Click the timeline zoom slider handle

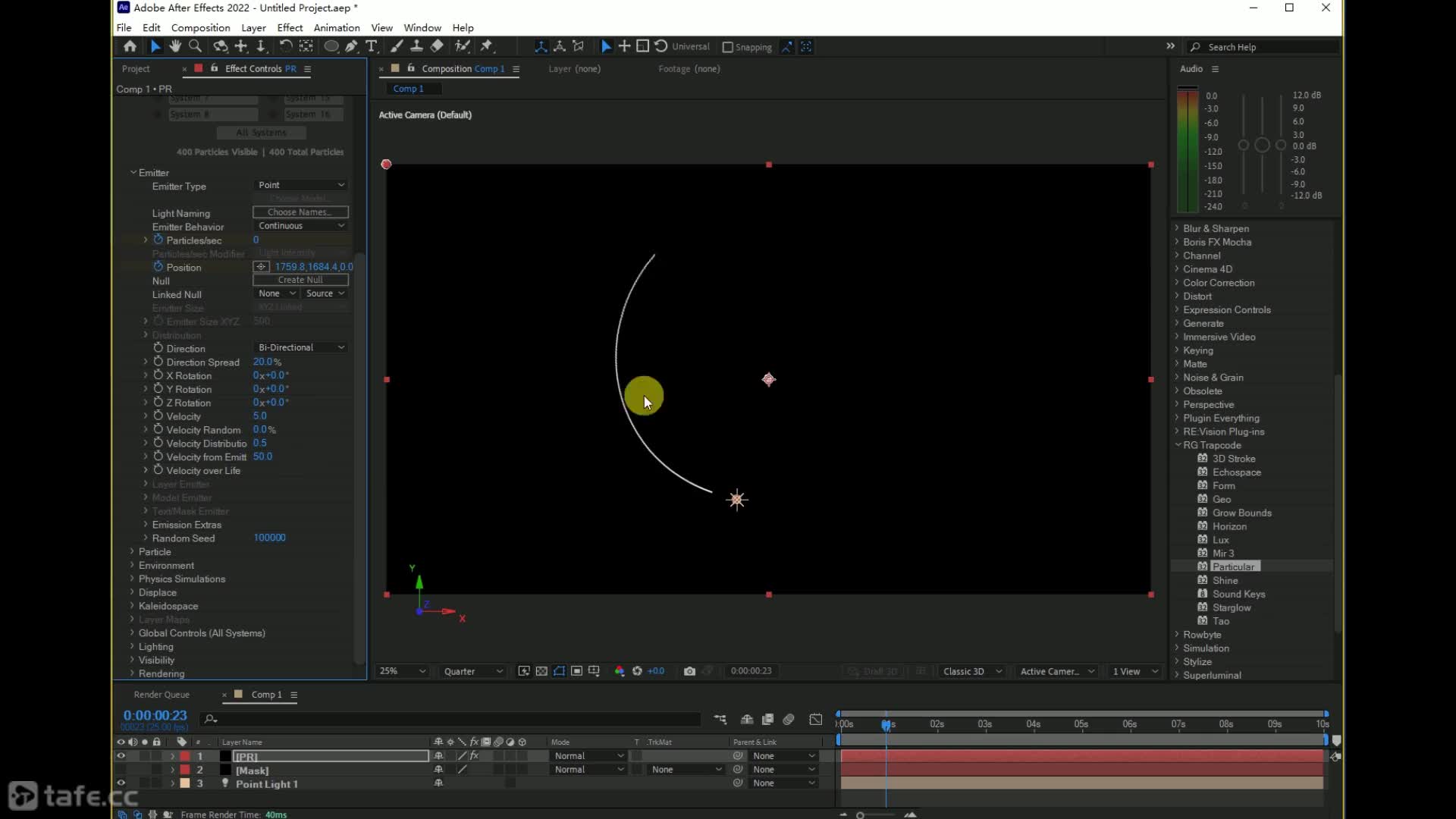pyautogui.click(x=860, y=815)
